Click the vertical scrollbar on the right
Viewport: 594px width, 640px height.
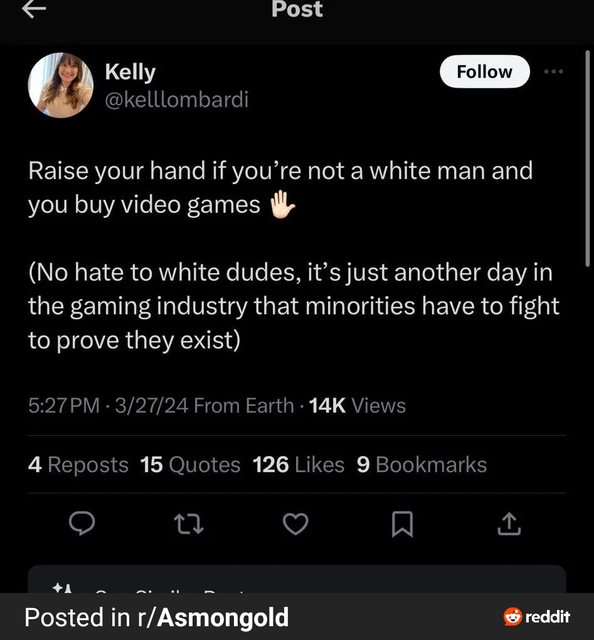point(587,158)
